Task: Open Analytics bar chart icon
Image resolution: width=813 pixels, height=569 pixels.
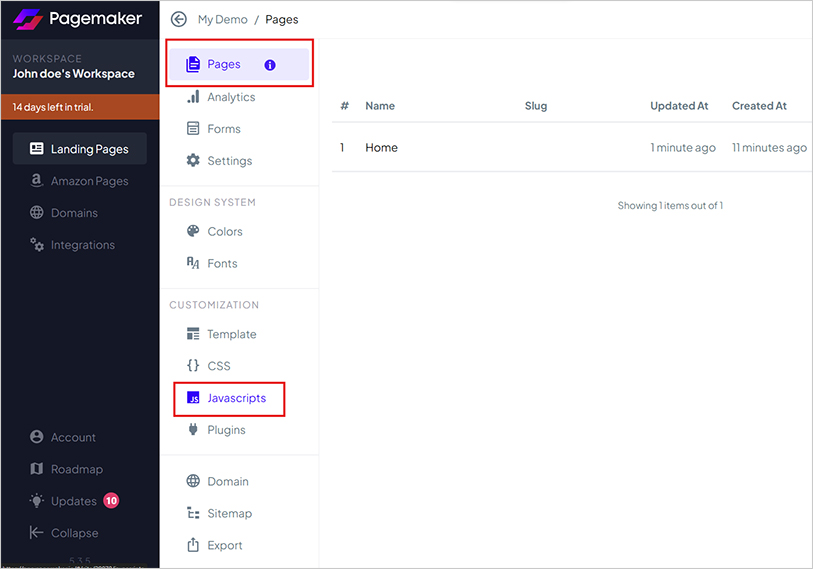Action: point(193,97)
